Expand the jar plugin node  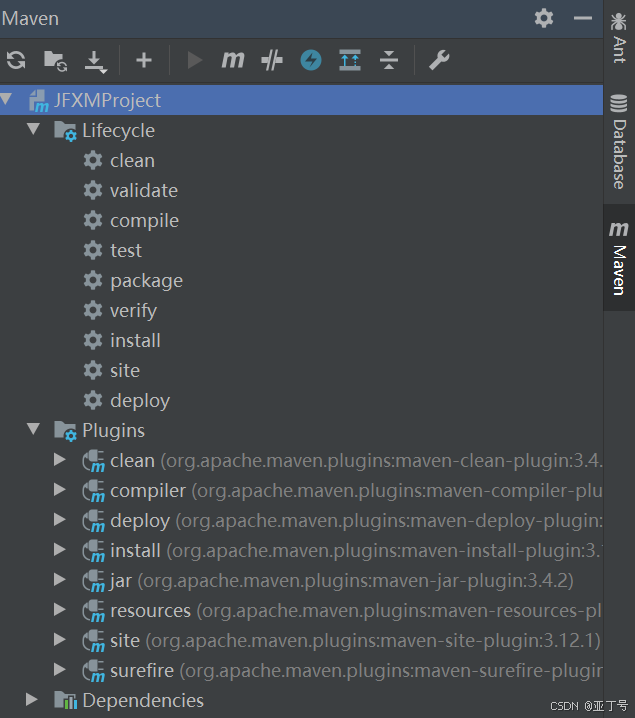pyautogui.click(x=60, y=579)
